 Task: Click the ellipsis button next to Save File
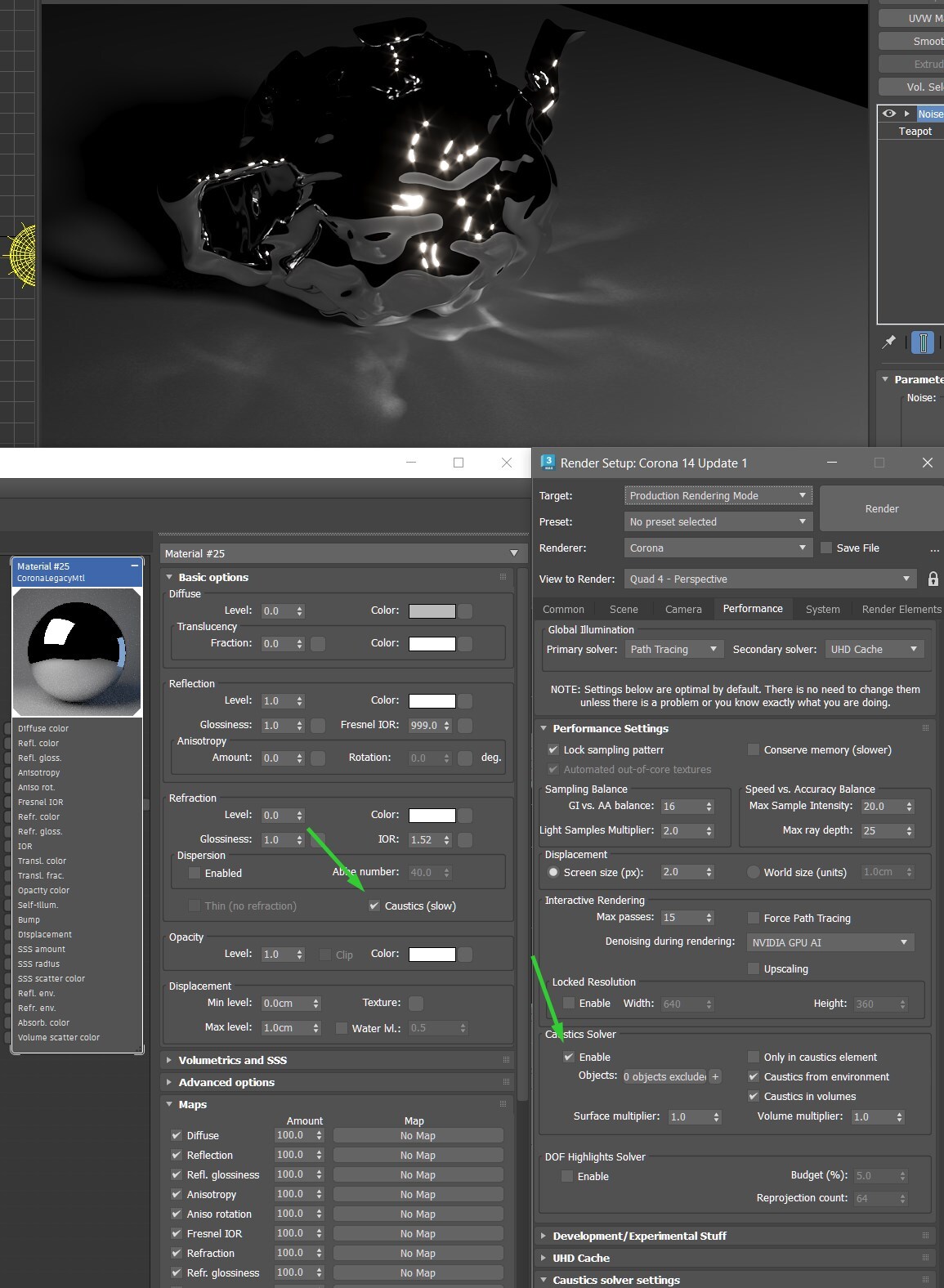934,548
